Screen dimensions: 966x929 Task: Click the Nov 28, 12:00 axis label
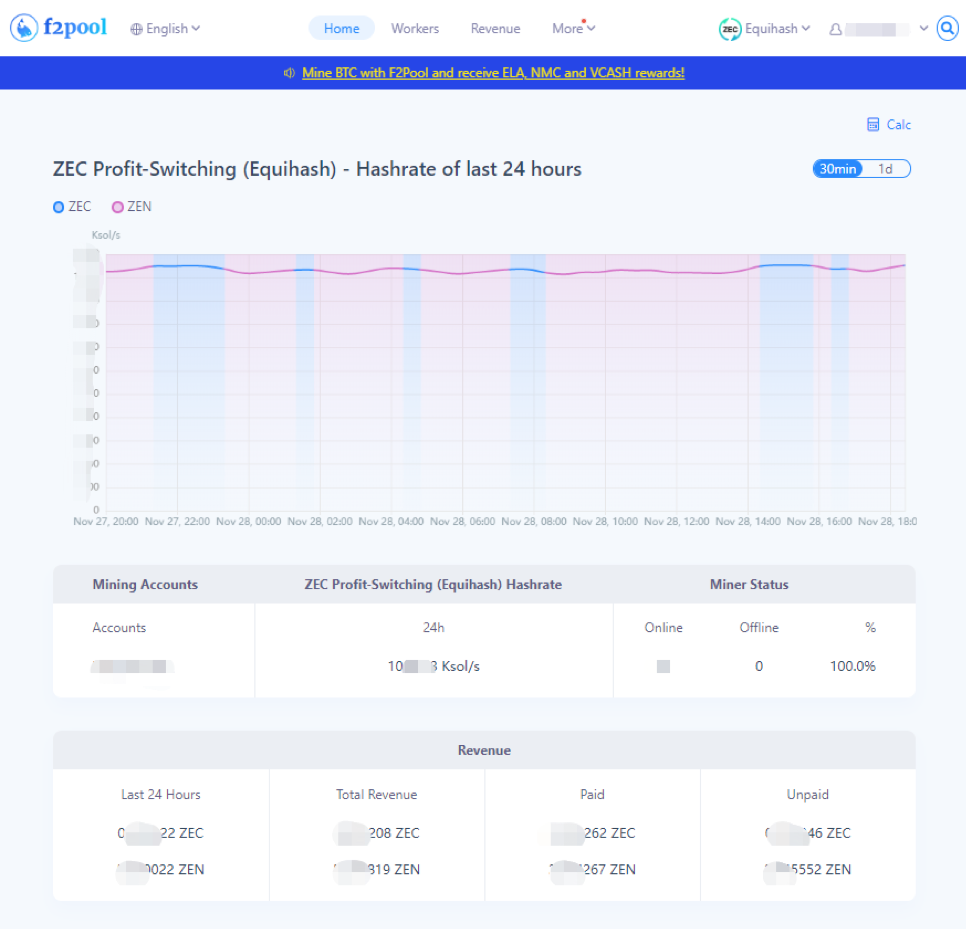(x=676, y=521)
